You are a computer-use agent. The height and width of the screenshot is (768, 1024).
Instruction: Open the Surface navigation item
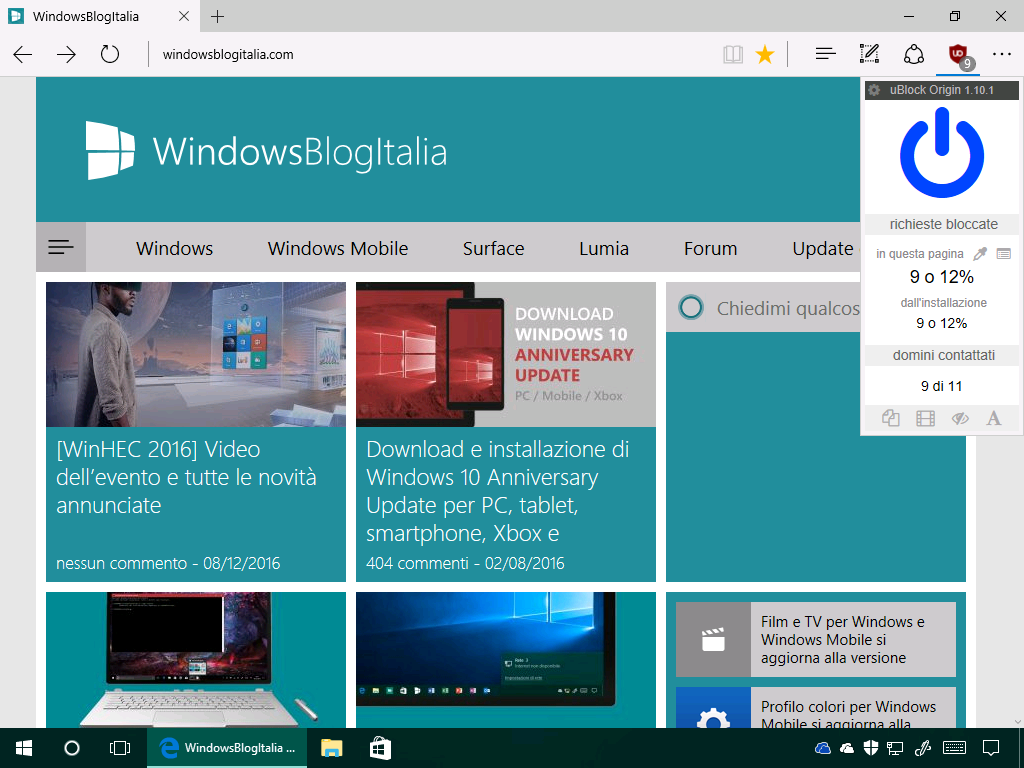pos(494,248)
